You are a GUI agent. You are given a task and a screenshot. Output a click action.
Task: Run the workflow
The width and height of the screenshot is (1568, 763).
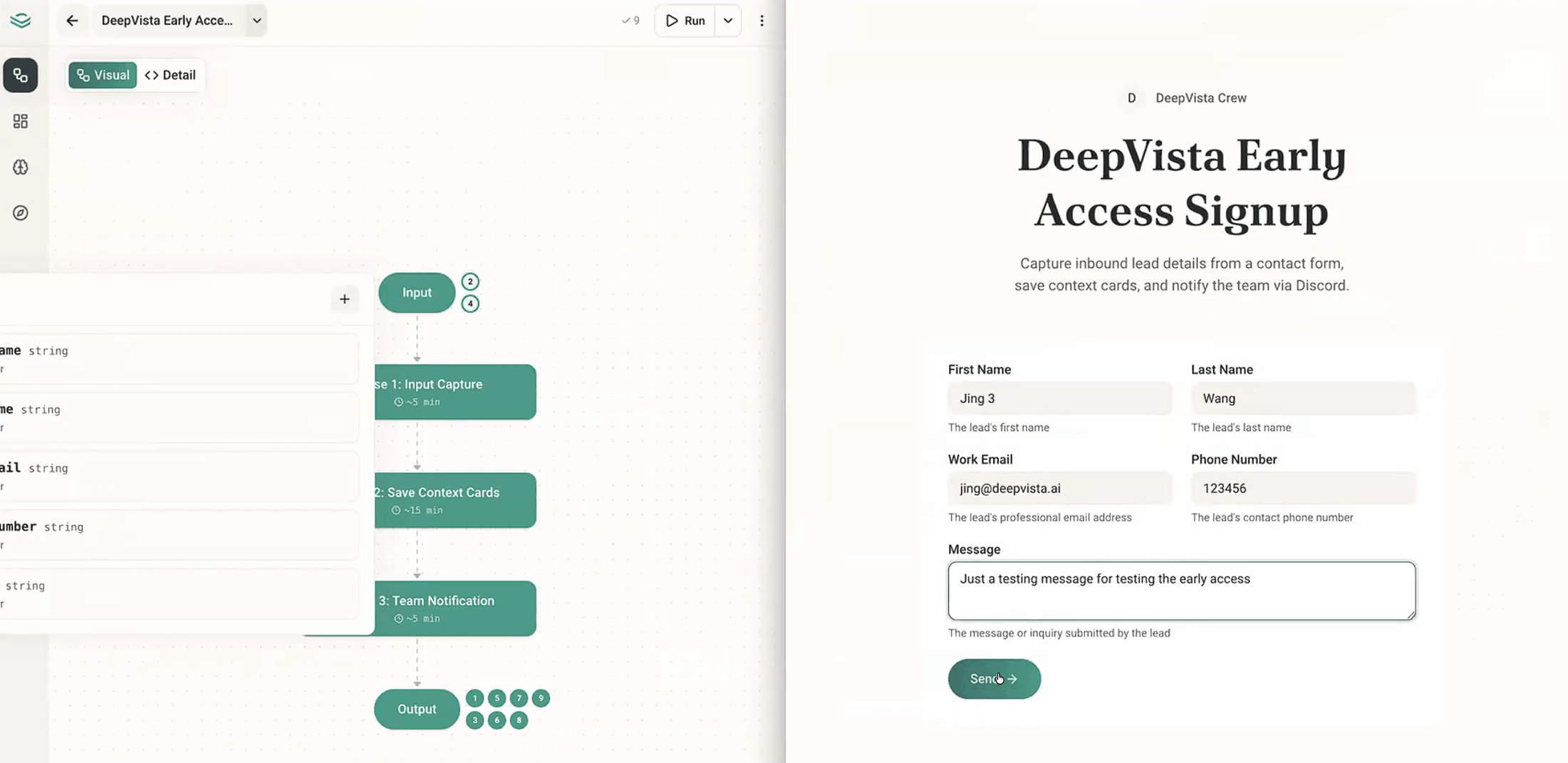click(685, 21)
